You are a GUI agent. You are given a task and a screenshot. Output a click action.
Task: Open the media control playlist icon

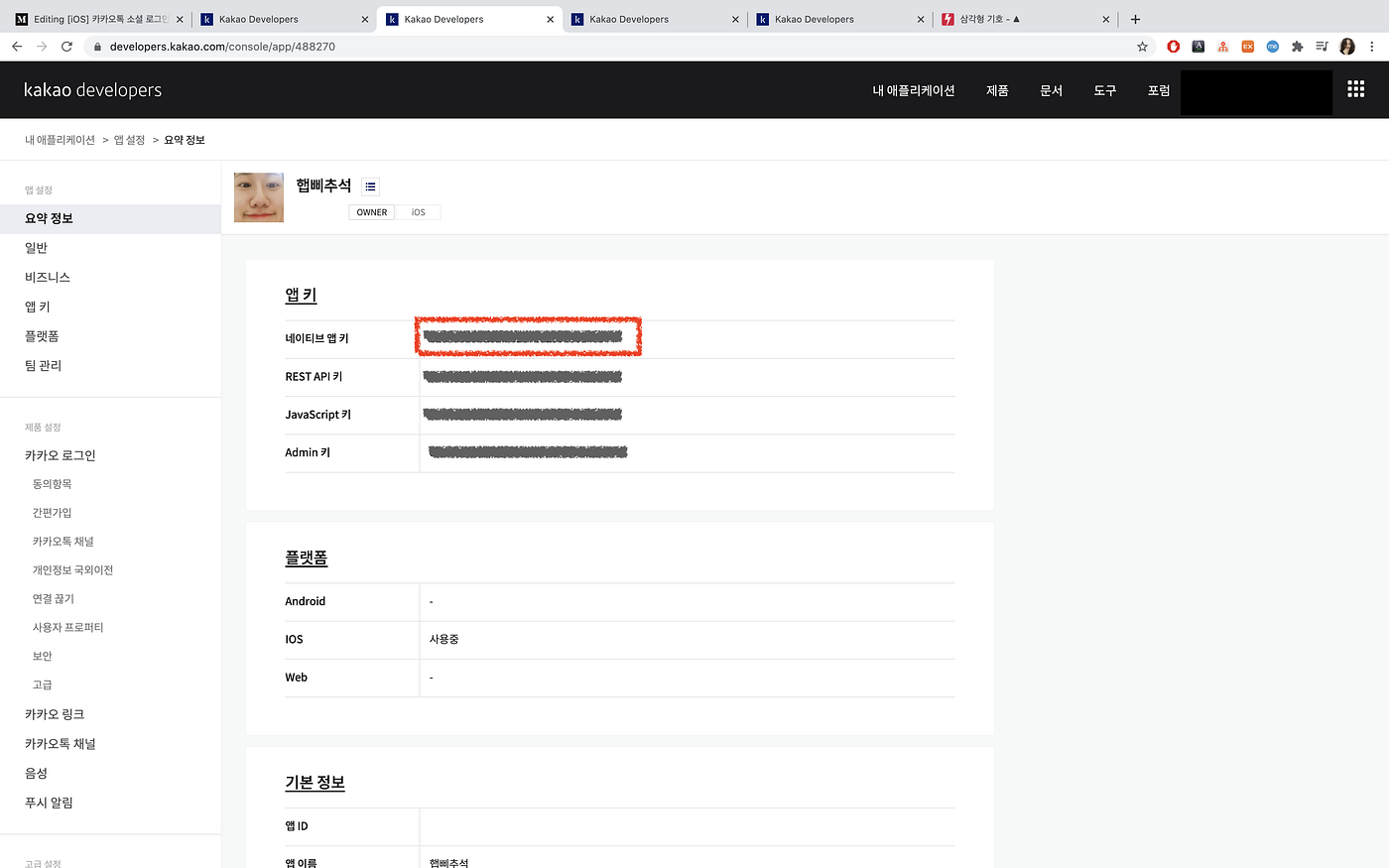point(1322,47)
